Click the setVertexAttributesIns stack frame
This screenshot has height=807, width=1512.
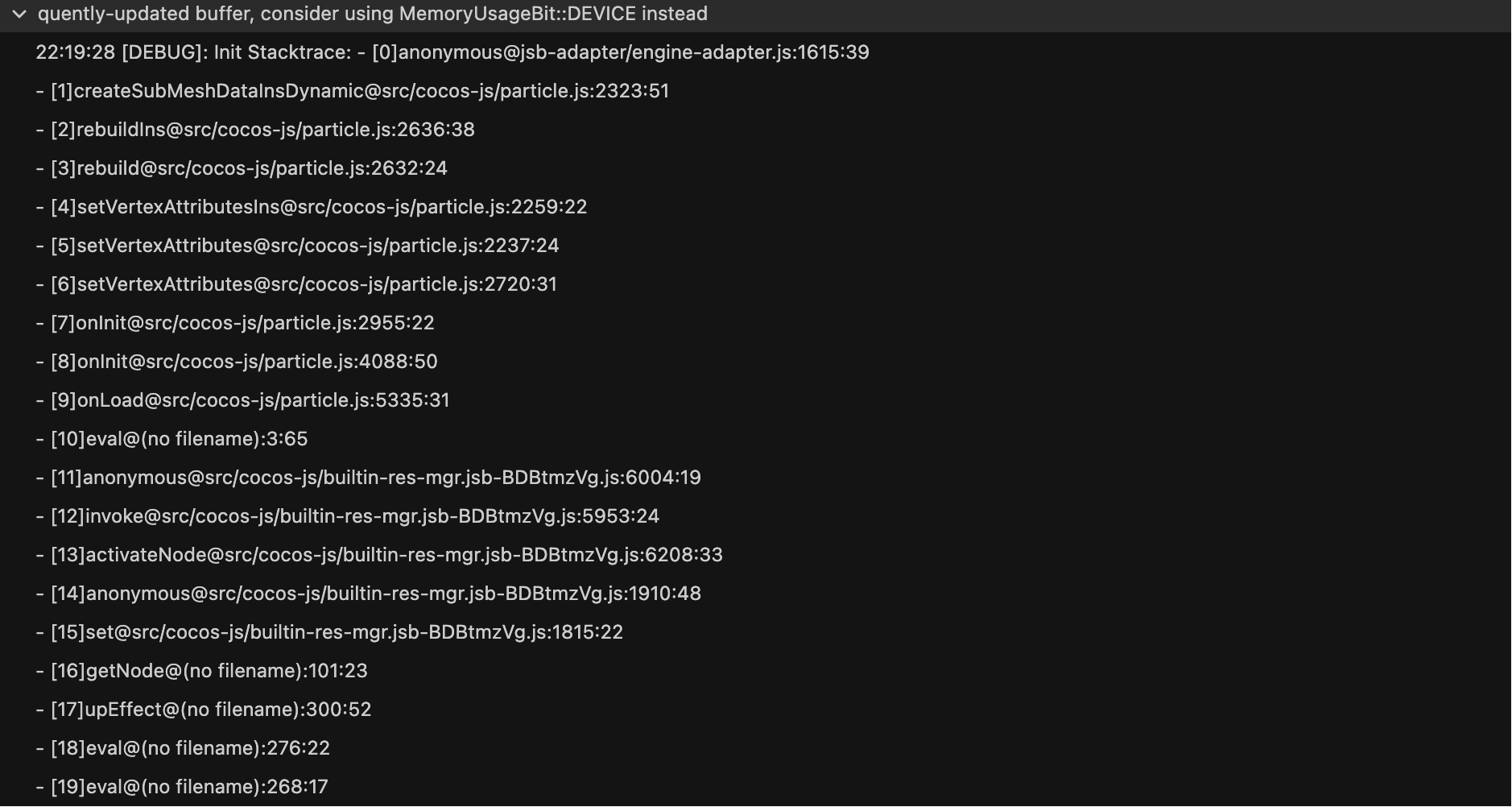tap(312, 208)
